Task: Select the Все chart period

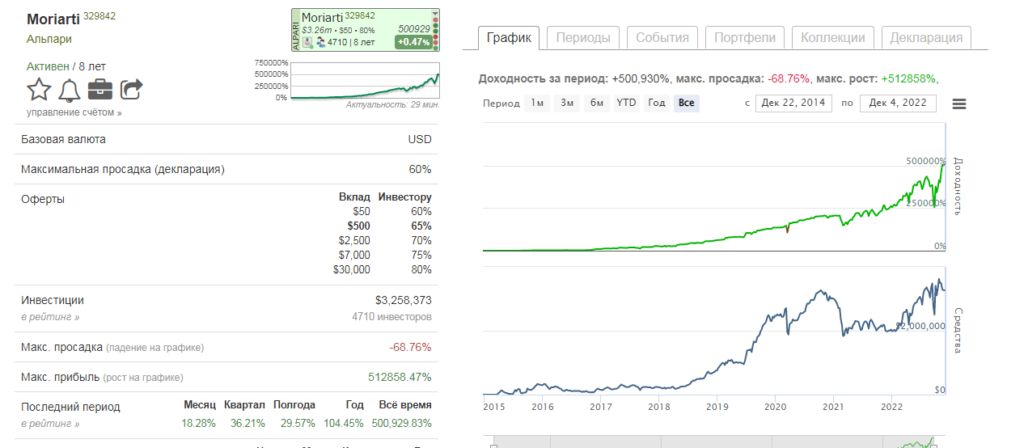Action: tap(686, 103)
